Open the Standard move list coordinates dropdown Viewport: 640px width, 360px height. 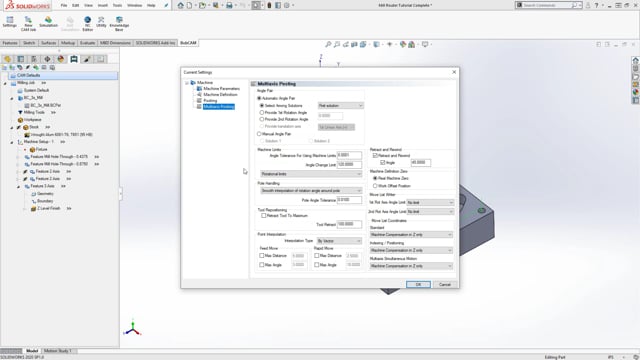[x=411, y=235]
